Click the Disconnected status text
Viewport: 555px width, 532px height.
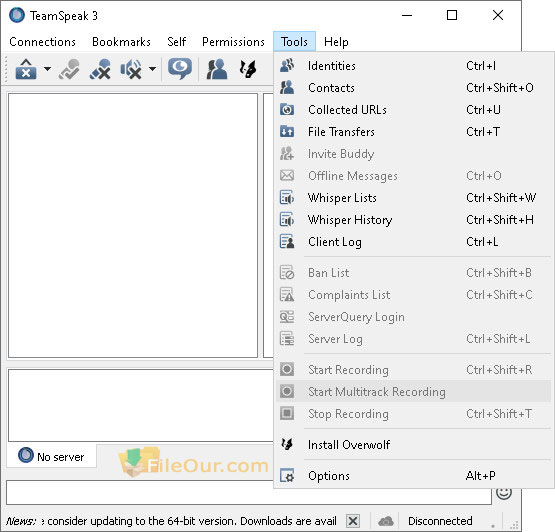pyautogui.click(x=440, y=521)
